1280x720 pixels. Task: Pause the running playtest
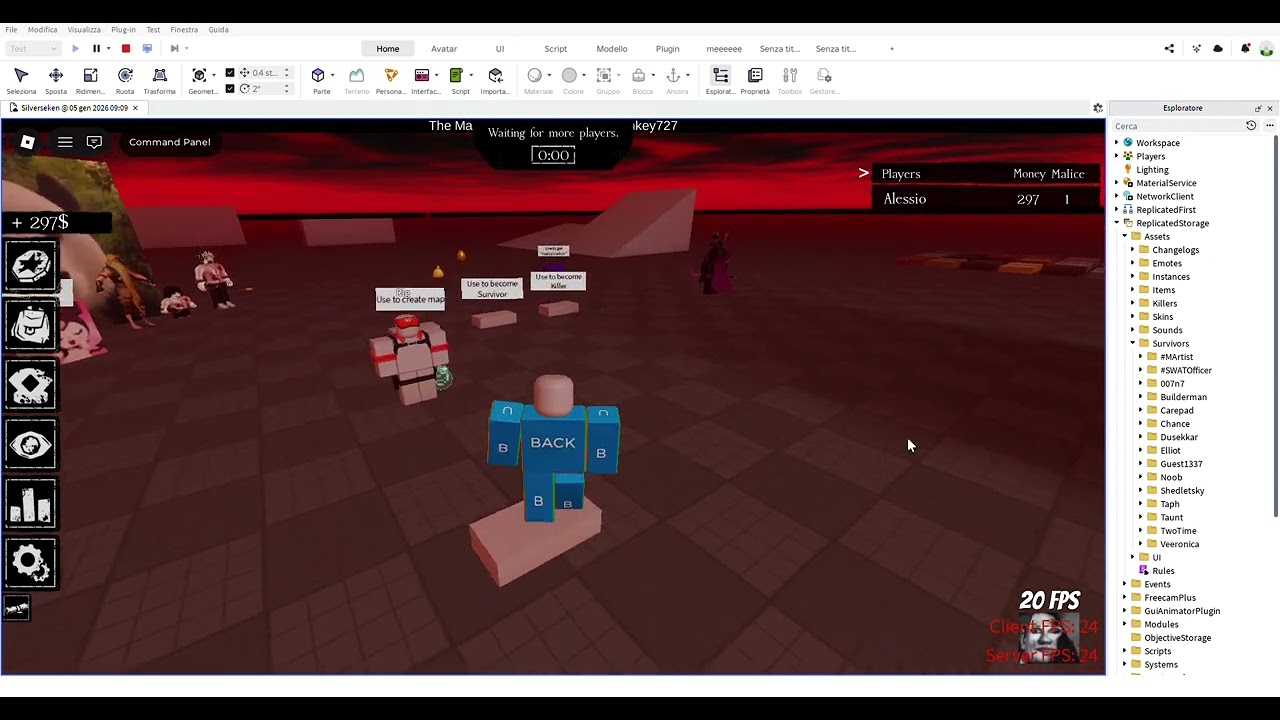point(96,48)
